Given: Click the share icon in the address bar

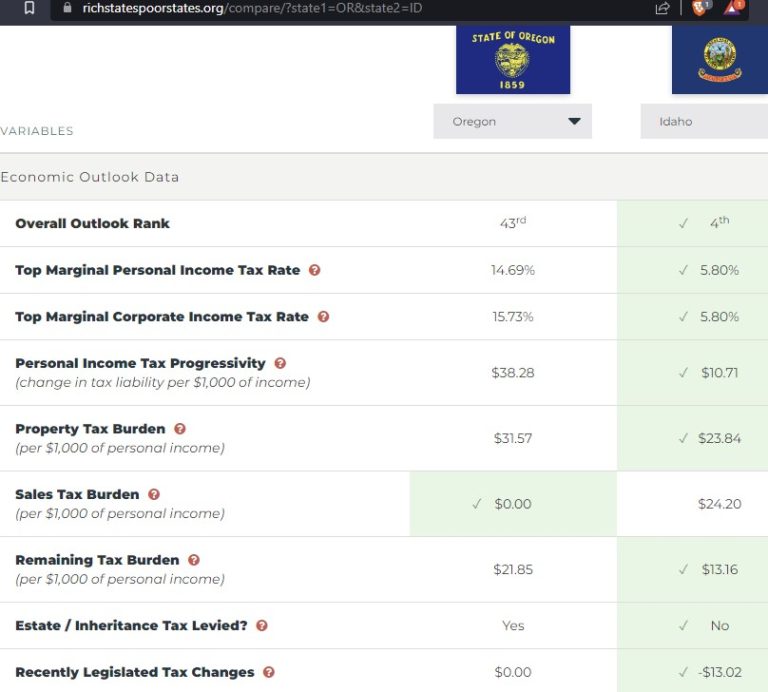Looking at the screenshot, I should click(662, 8).
